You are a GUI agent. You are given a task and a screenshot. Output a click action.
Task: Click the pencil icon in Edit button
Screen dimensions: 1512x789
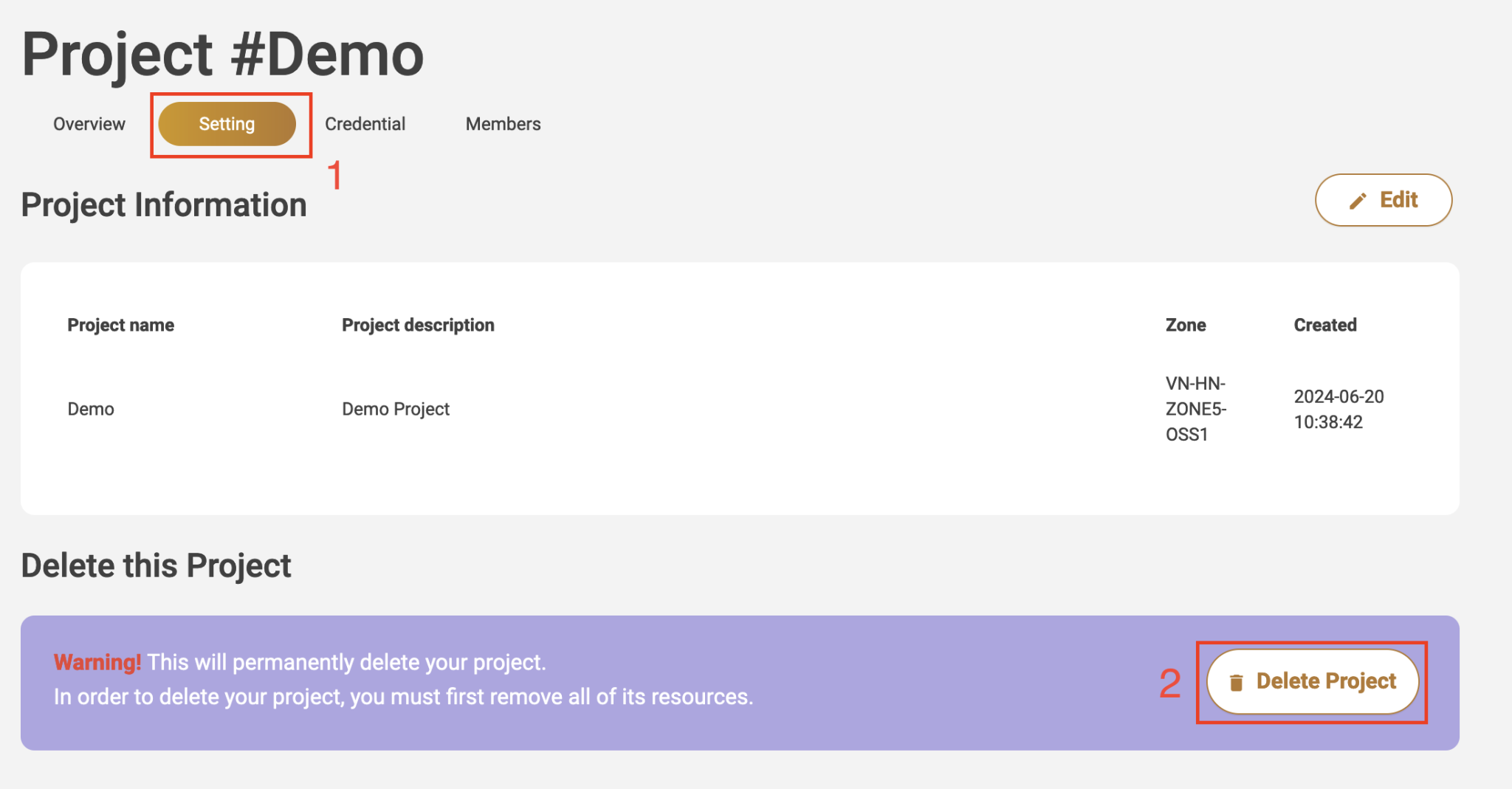pos(1358,201)
